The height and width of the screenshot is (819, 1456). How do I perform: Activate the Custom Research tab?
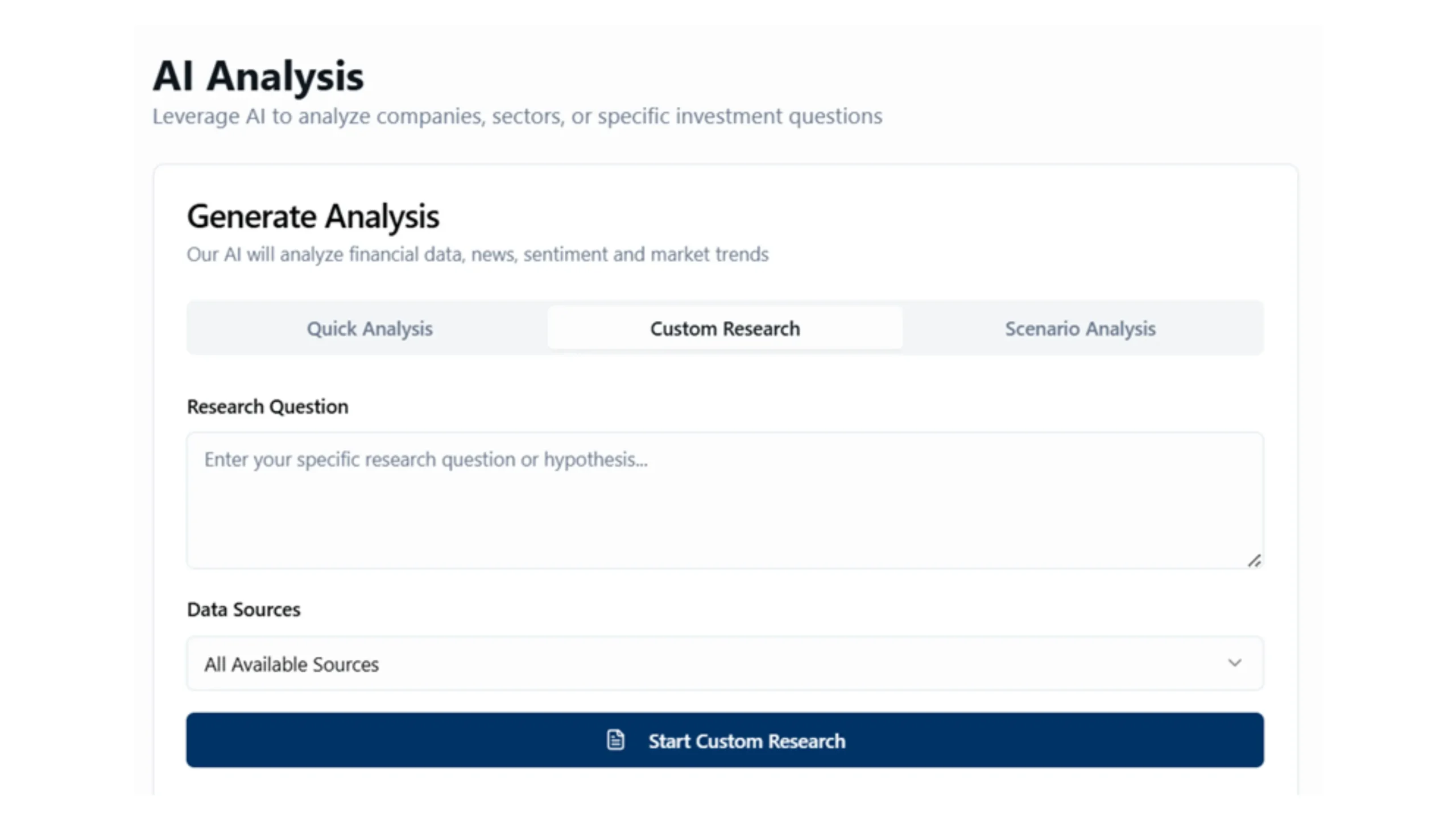725,328
